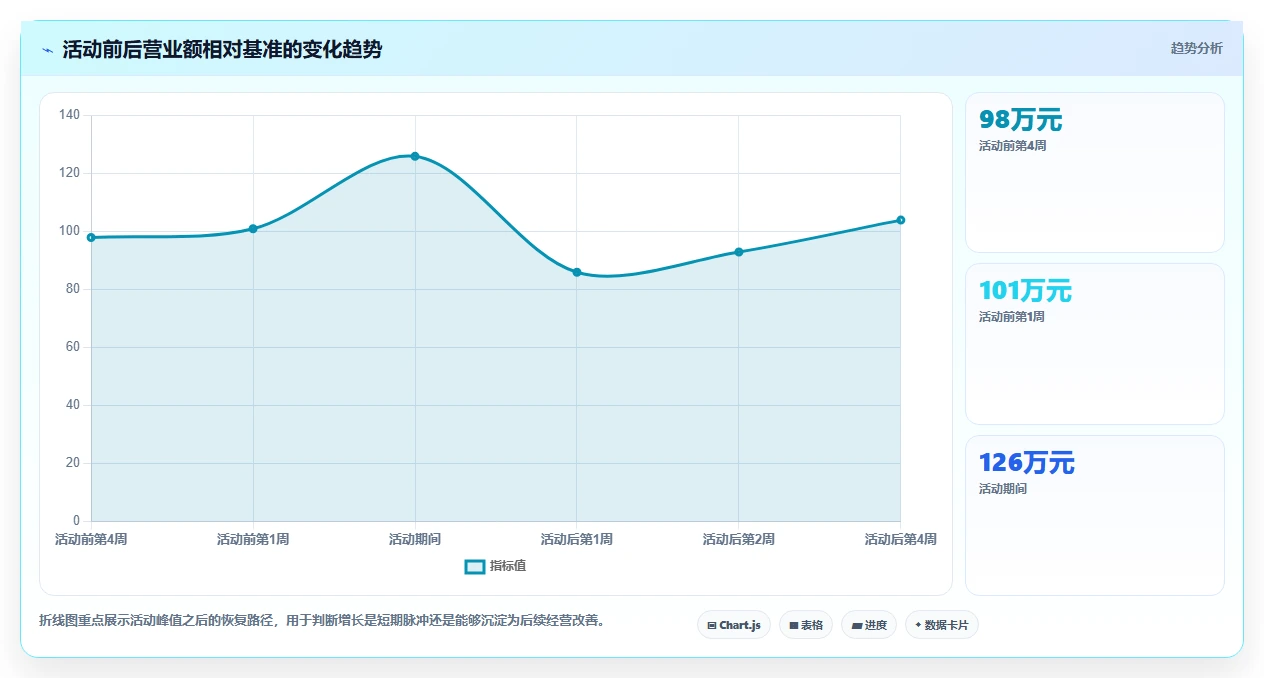Click the y-axis value 40

pyautogui.click(x=72, y=405)
